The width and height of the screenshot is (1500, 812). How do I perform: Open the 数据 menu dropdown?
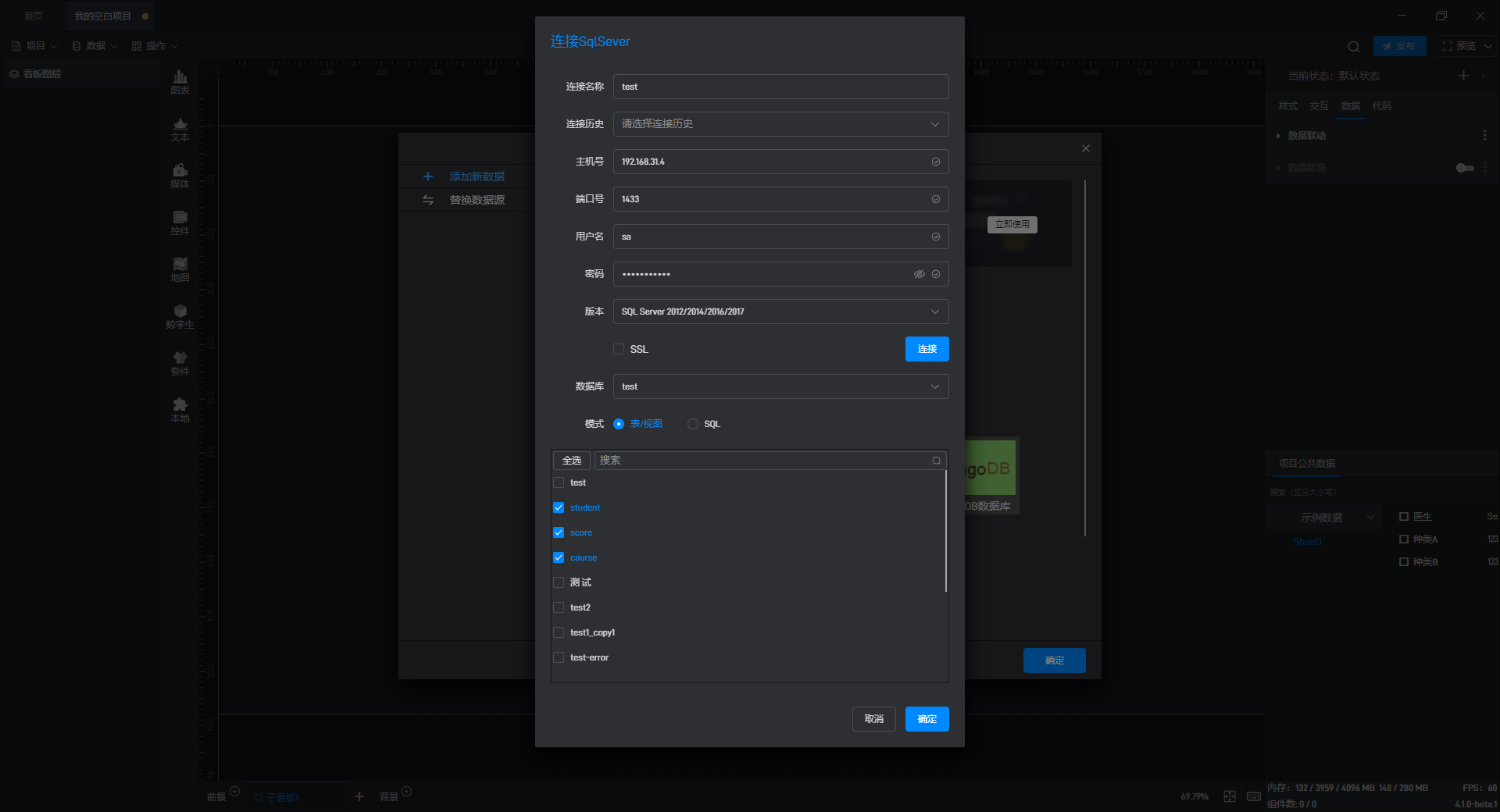pyautogui.click(x=95, y=46)
